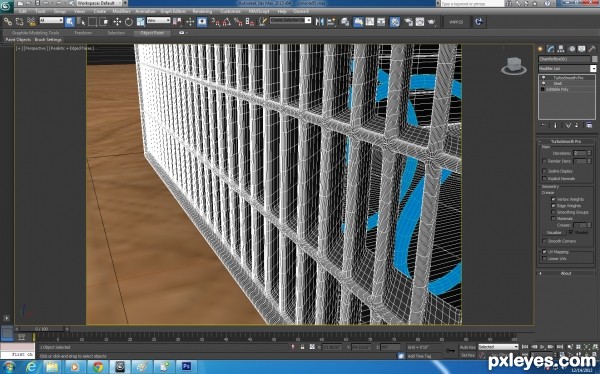Click the Select and Manipulate icon
Image resolution: width=600 pixels, height=374 pixels.
click(x=190, y=22)
